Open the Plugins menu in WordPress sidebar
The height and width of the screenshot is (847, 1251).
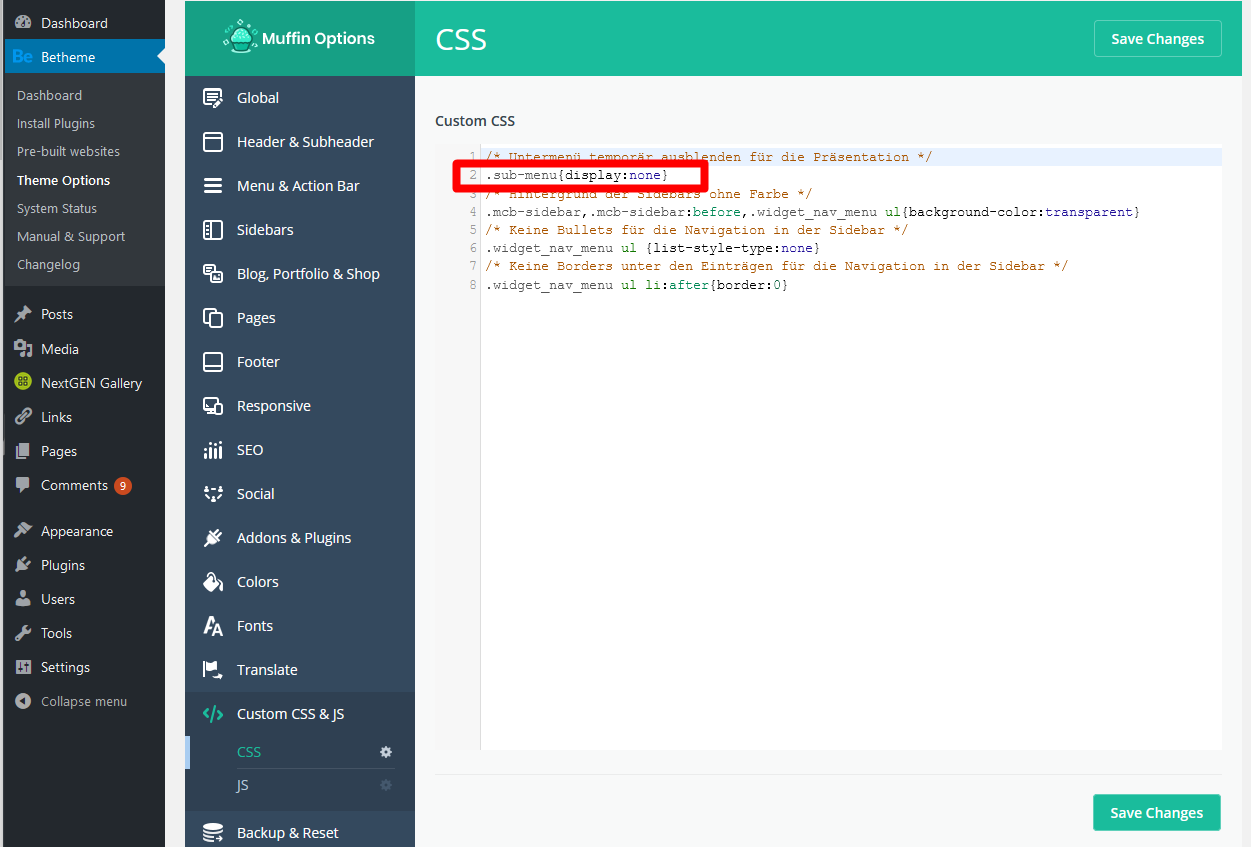tap(84, 565)
